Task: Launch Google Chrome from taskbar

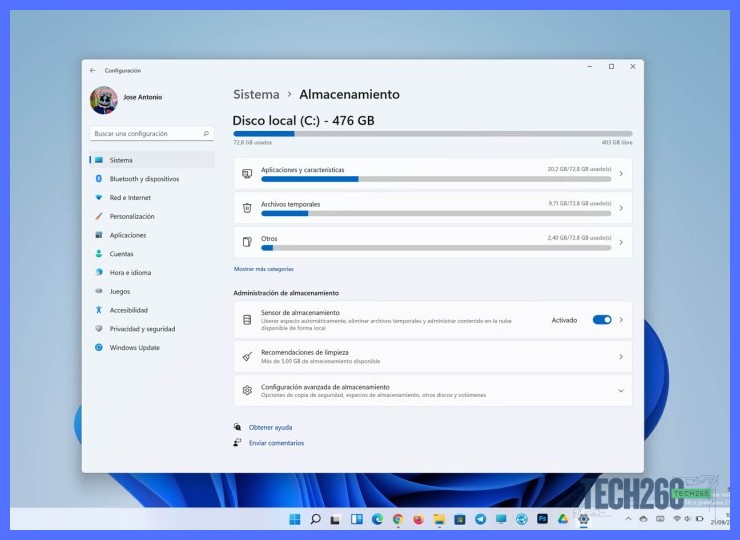Action: click(398, 519)
